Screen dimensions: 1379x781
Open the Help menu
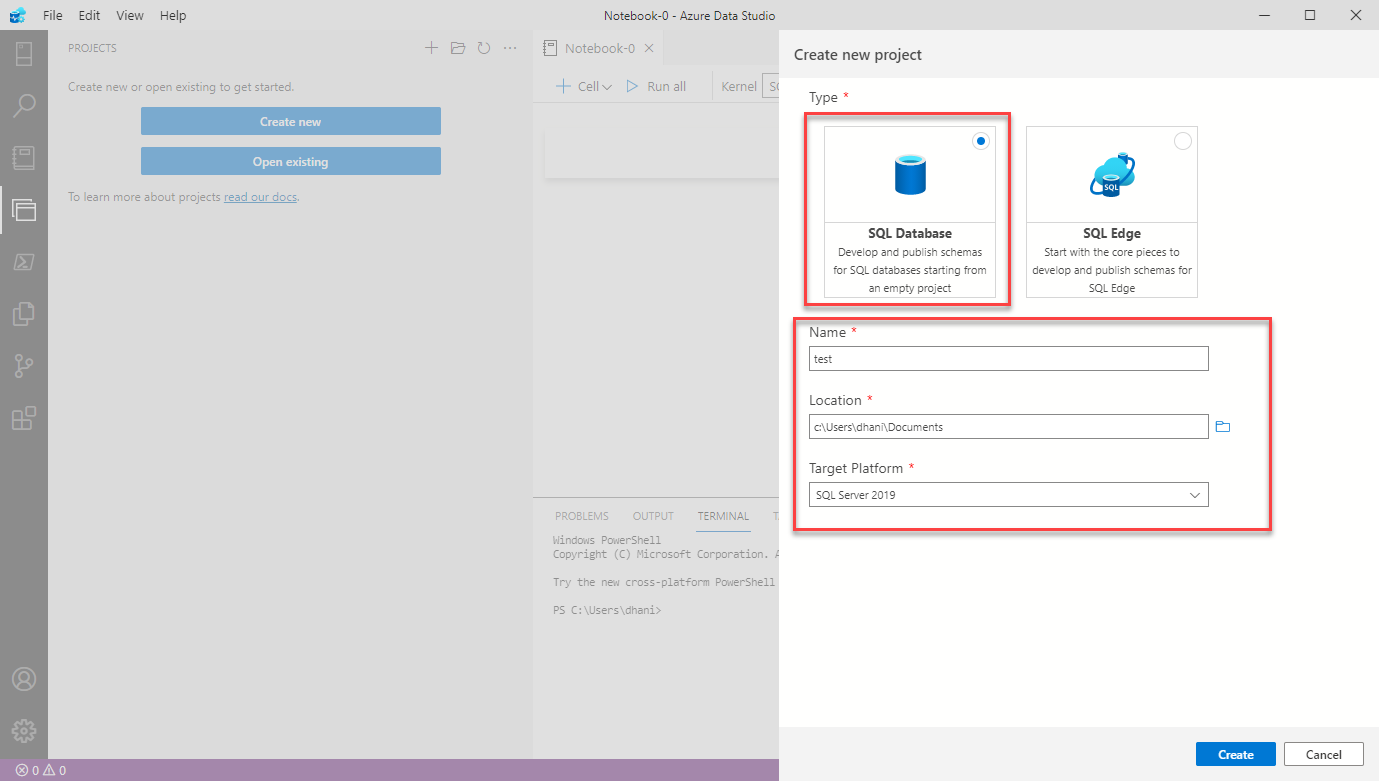[173, 15]
